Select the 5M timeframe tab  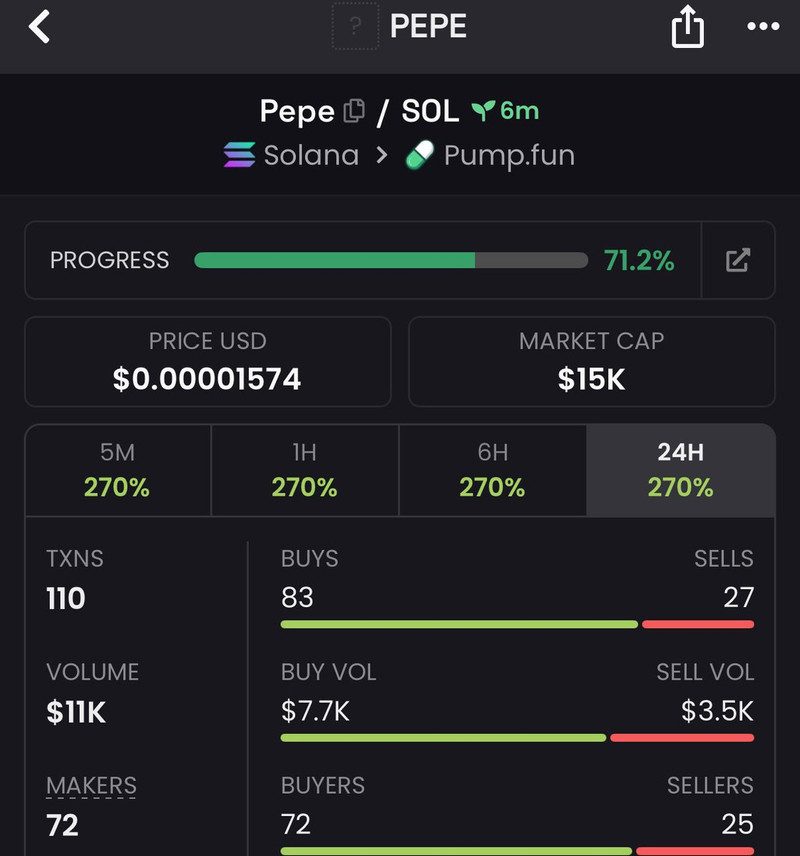point(117,470)
